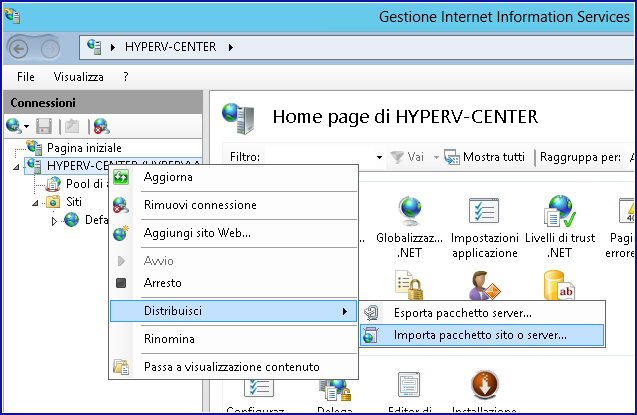Expand the Default Web Site node

54,221
